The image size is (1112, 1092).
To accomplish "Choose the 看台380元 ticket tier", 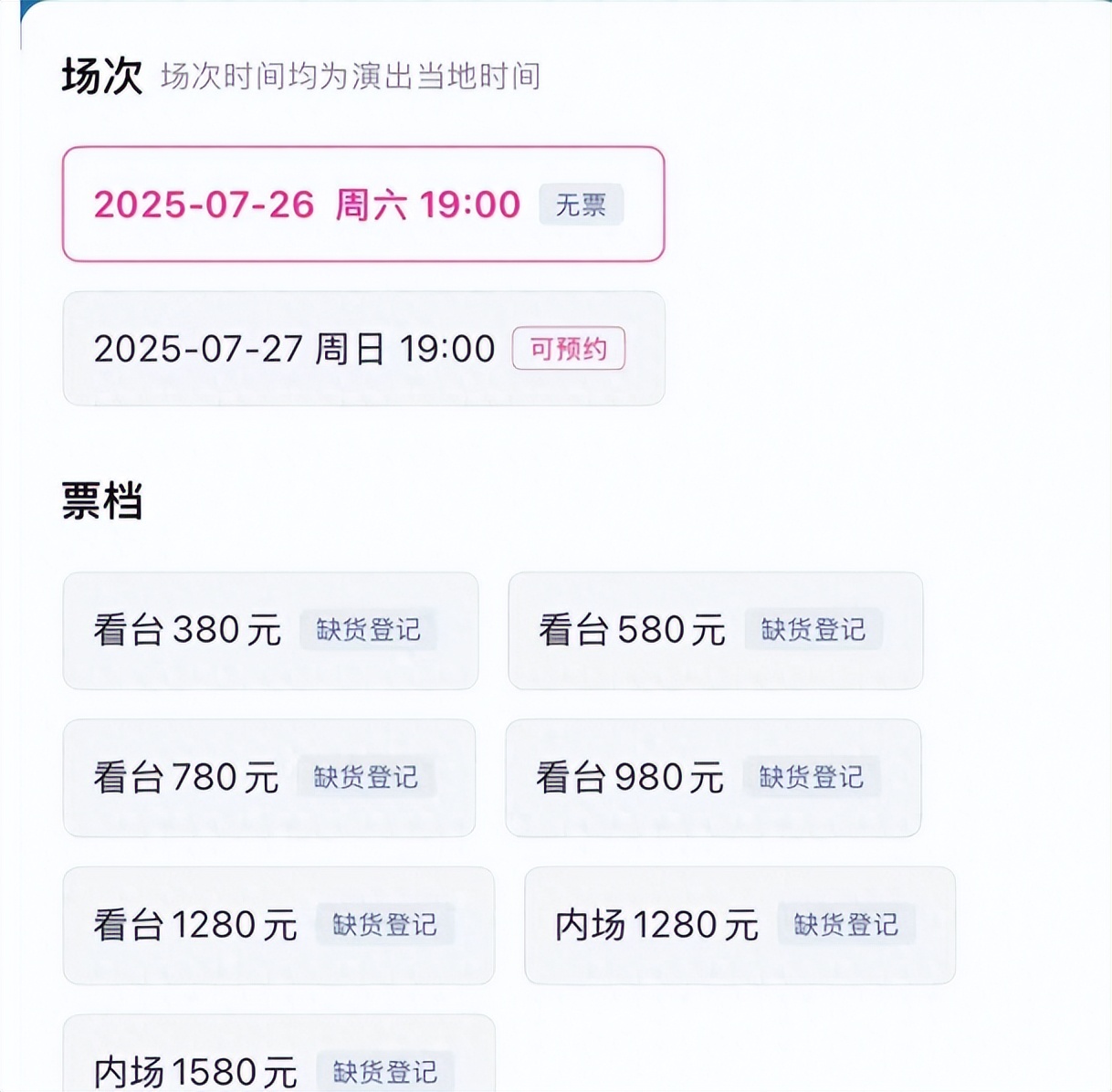I will (270, 630).
